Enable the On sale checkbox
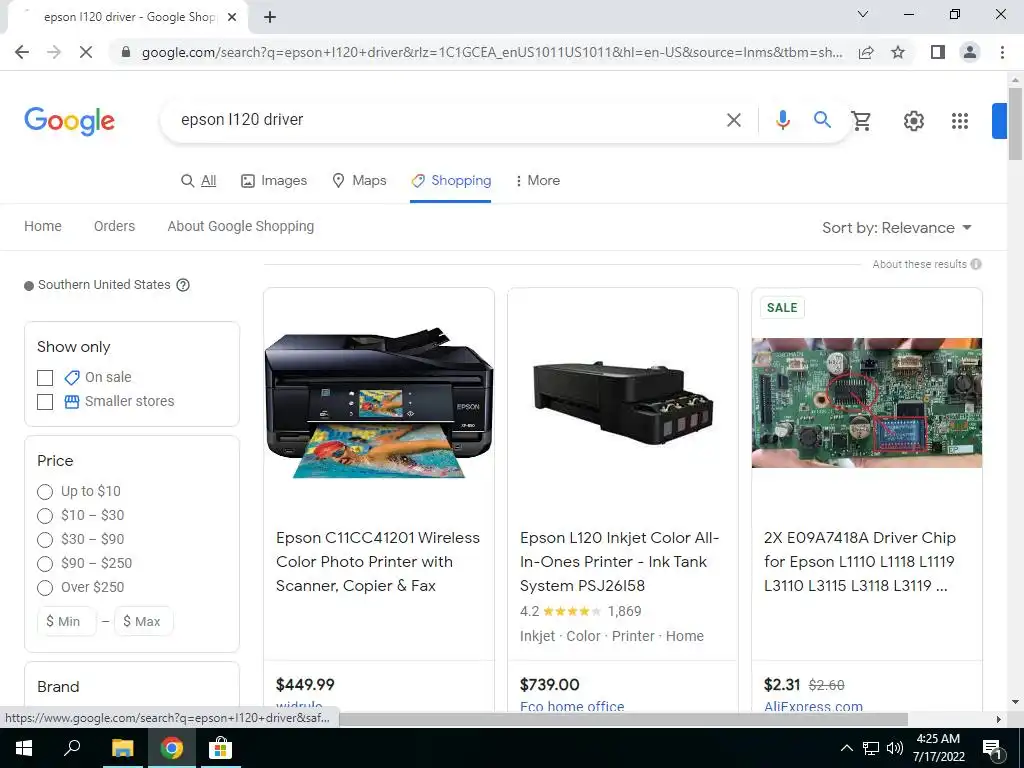Screen dimensions: 1024x768 click(45, 377)
